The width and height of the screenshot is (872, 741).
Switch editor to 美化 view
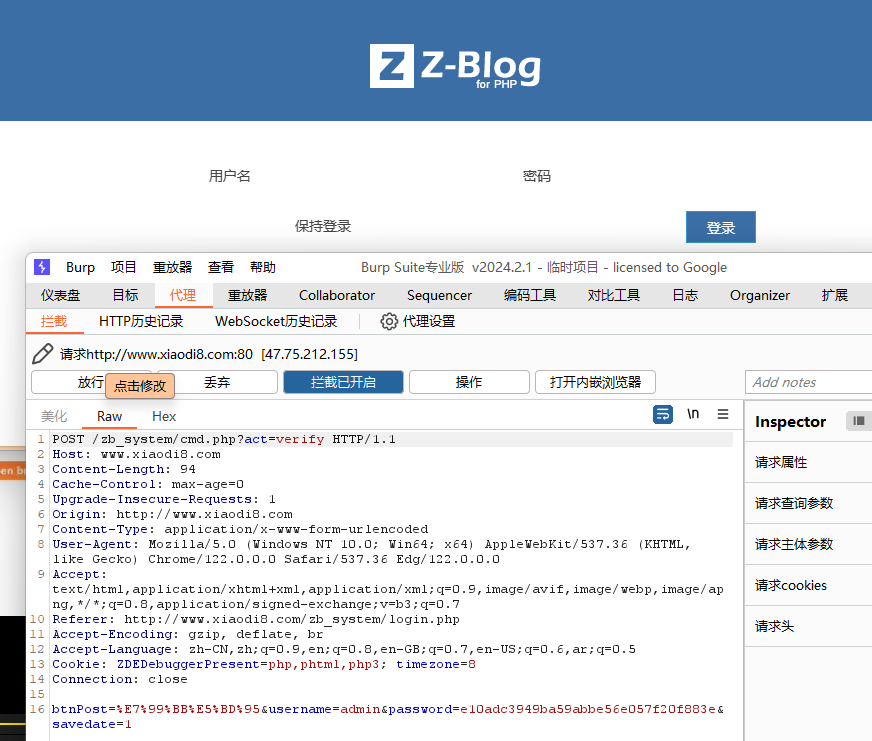click(x=54, y=416)
